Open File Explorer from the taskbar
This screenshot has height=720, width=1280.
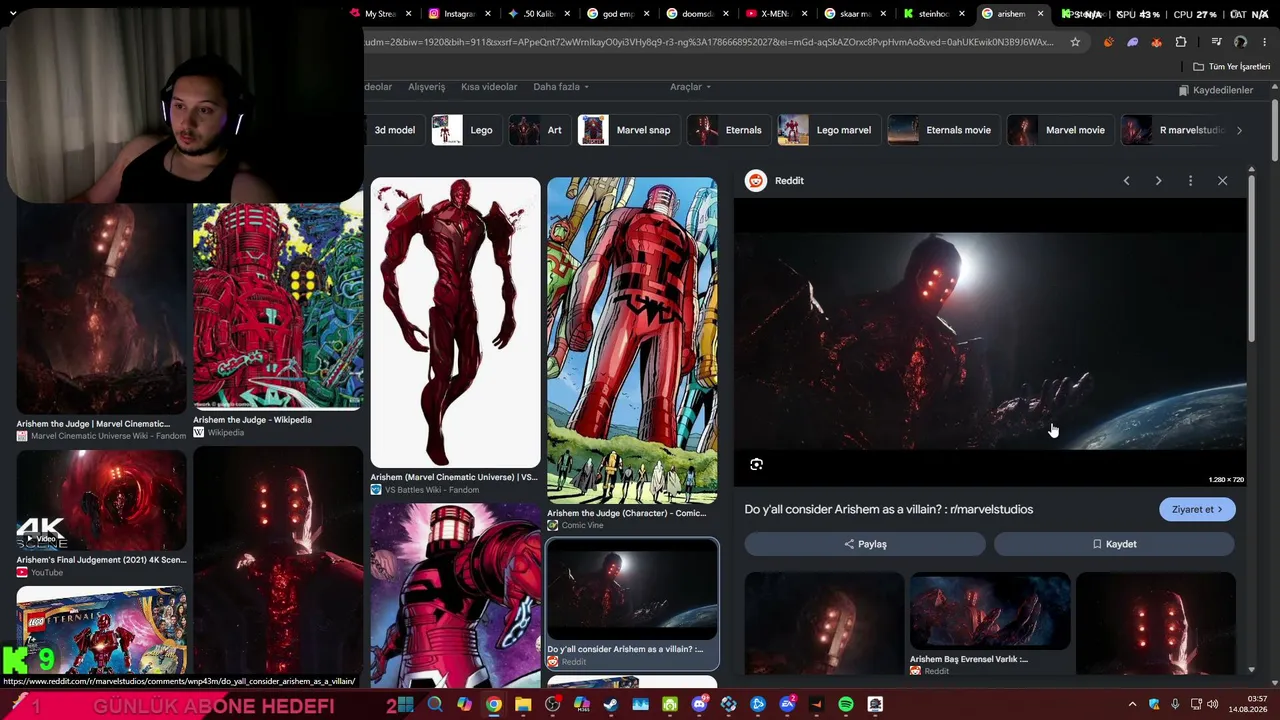[523, 705]
